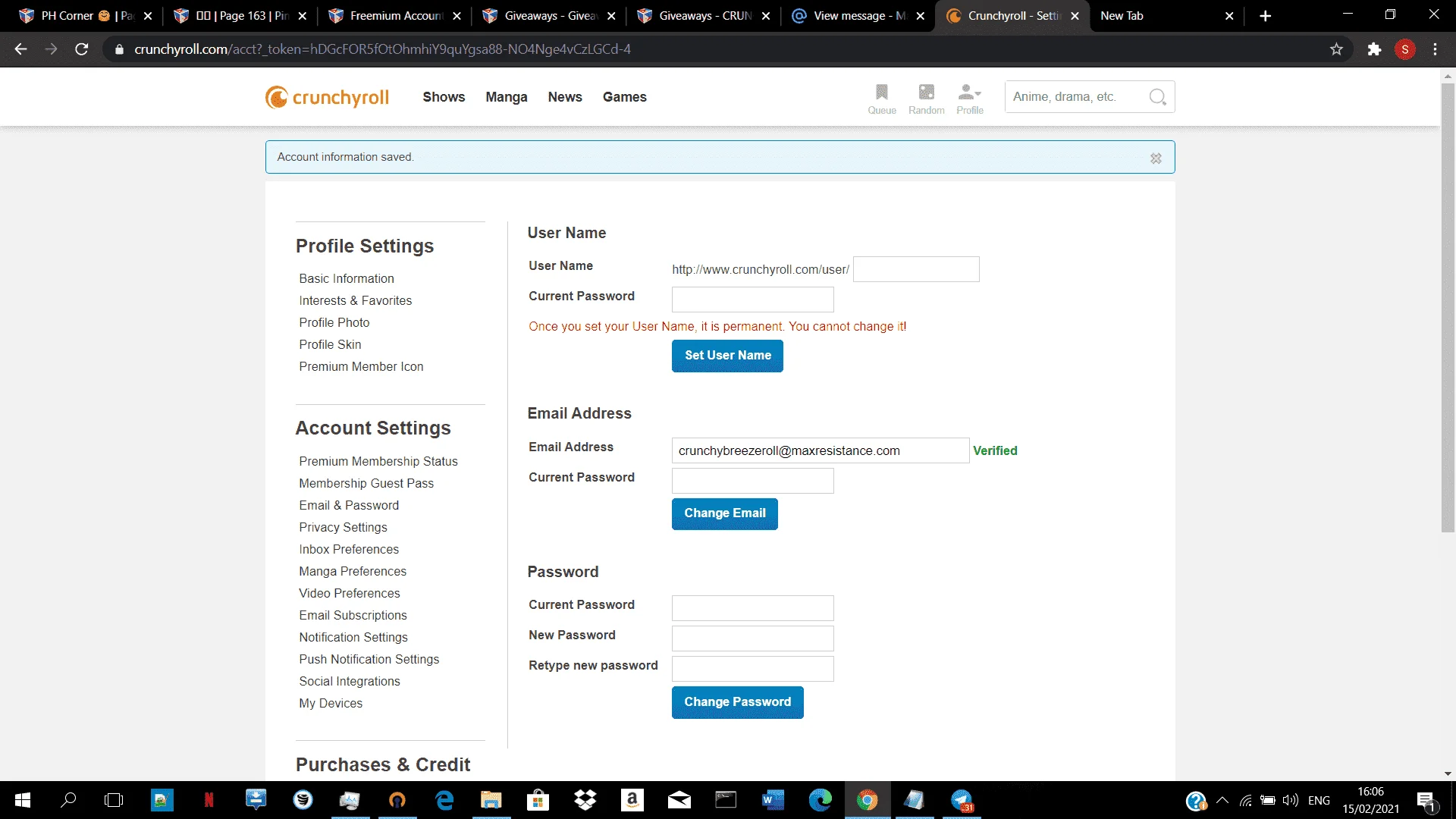Open Windows taskbar search
The width and height of the screenshot is (1456, 819).
(x=68, y=800)
